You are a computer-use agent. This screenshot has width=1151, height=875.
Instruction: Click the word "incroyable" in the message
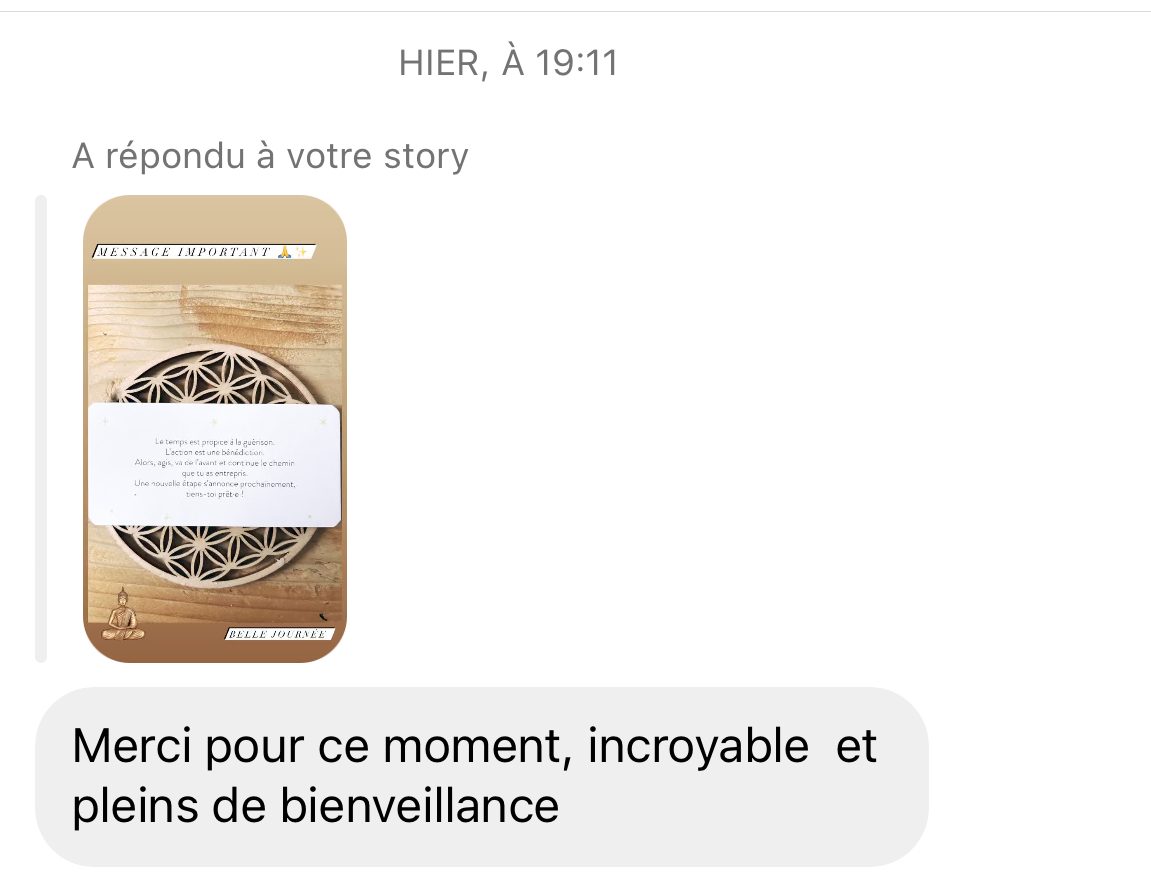698,747
